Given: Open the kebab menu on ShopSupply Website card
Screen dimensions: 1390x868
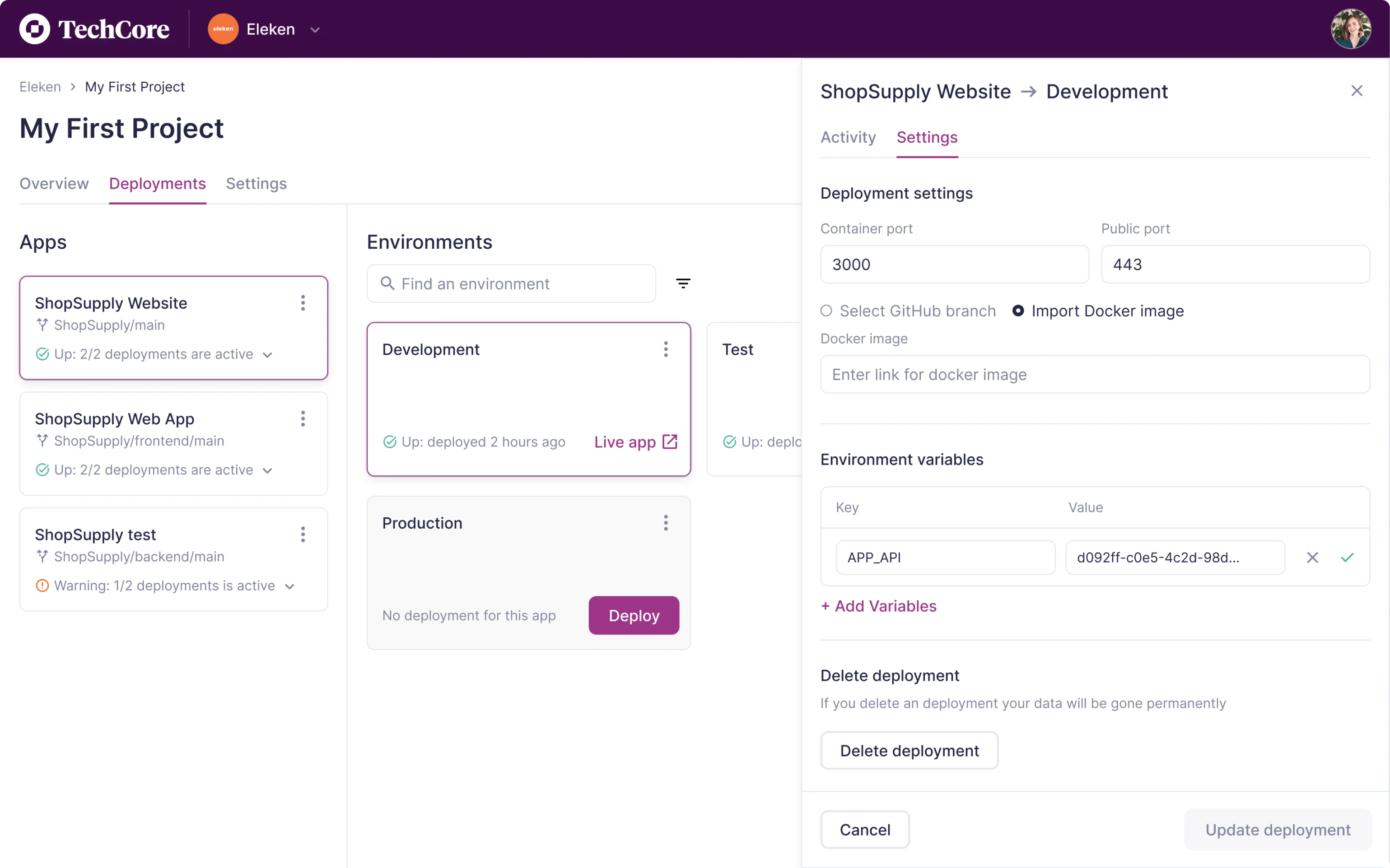Looking at the screenshot, I should (x=303, y=303).
